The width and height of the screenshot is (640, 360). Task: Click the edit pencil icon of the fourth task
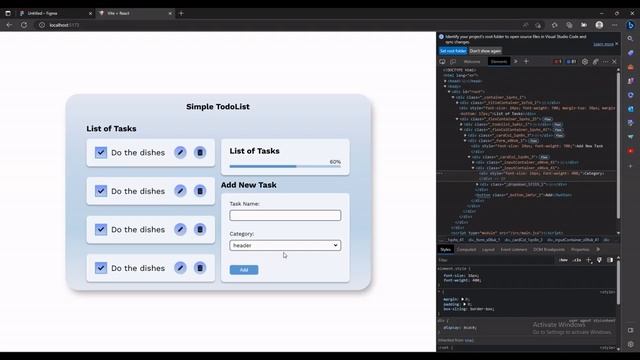180,268
